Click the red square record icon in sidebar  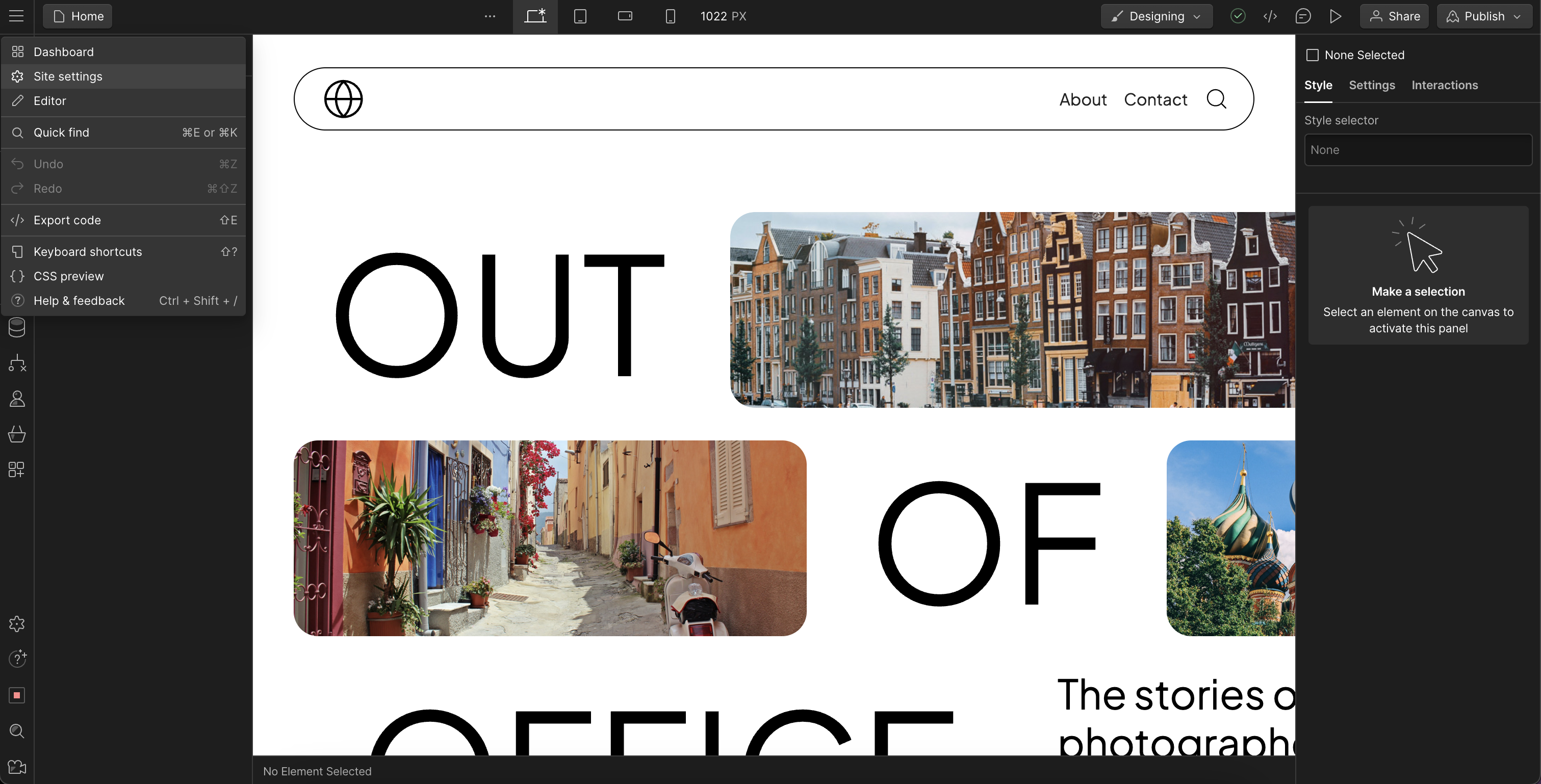click(x=17, y=695)
